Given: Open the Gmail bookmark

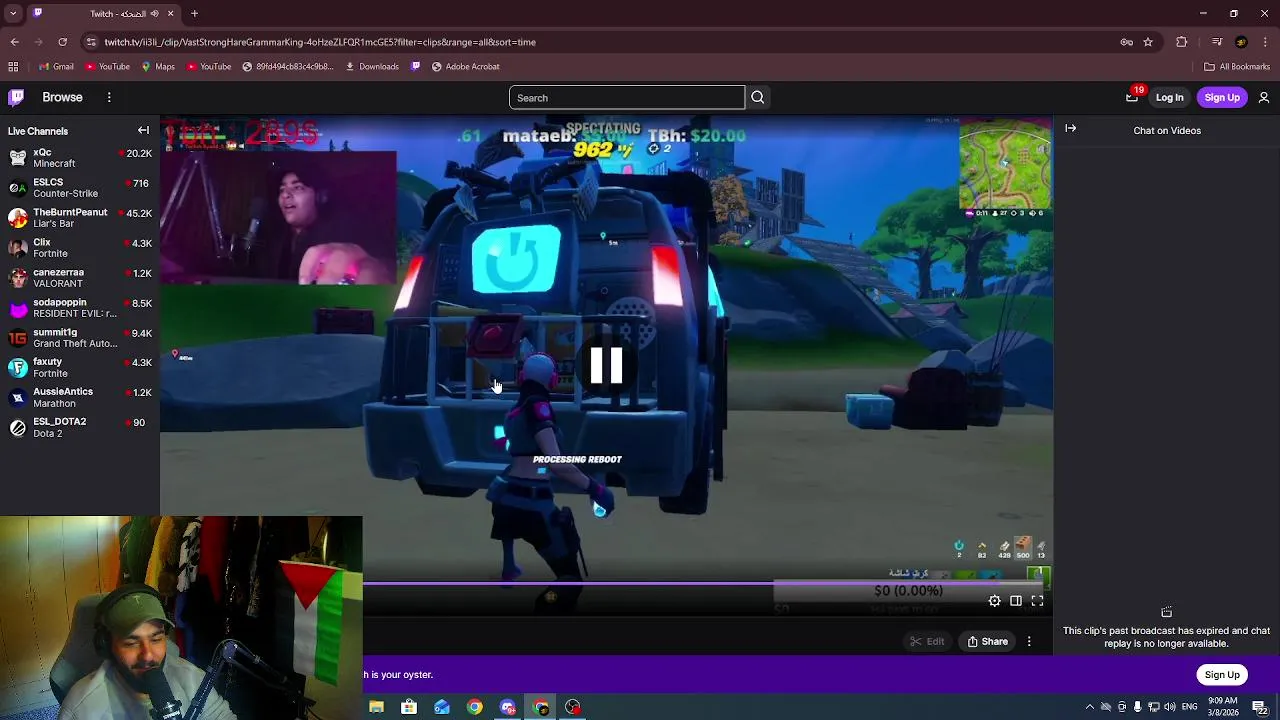Looking at the screenshot, I should 56,67.
